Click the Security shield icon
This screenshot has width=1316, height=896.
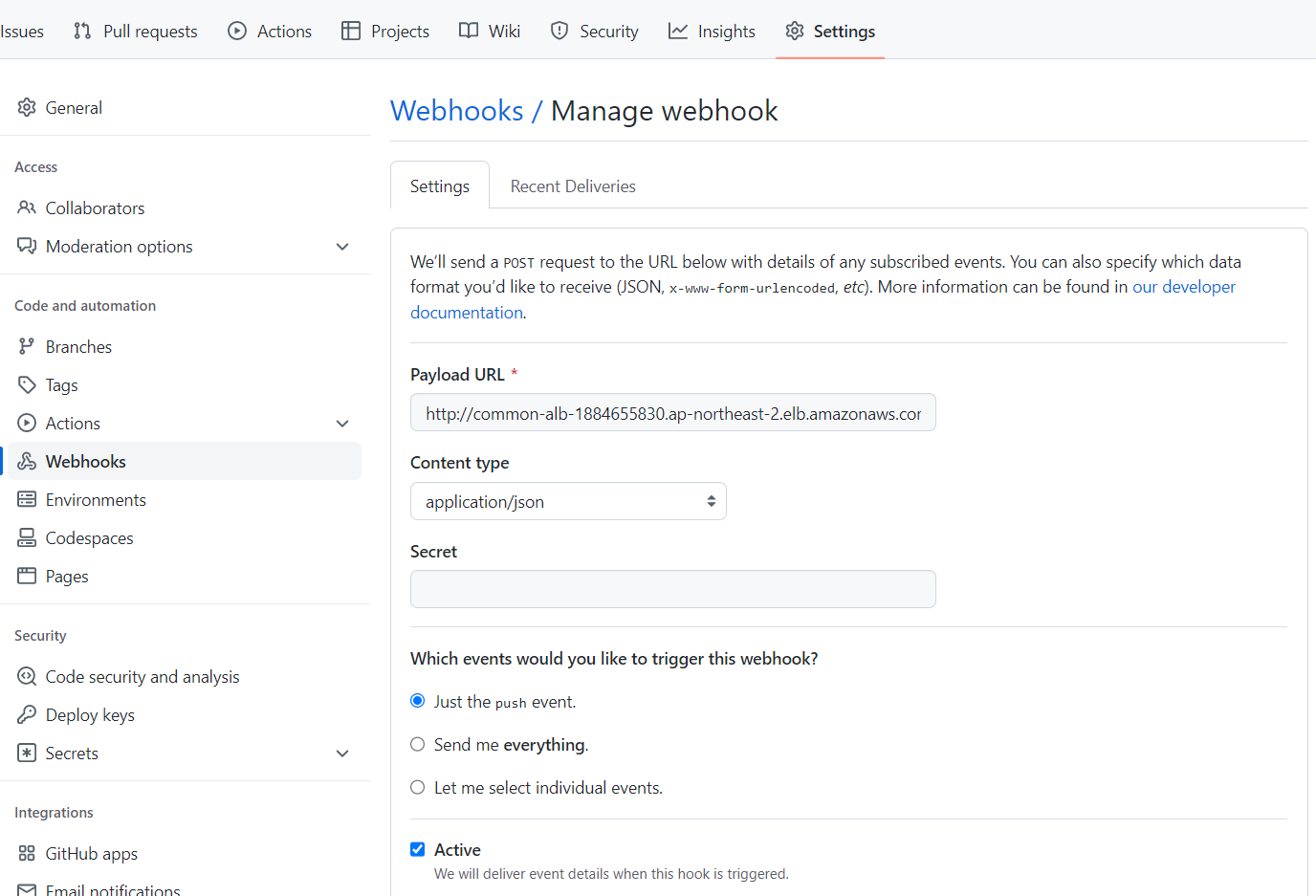tap(559, 31)
